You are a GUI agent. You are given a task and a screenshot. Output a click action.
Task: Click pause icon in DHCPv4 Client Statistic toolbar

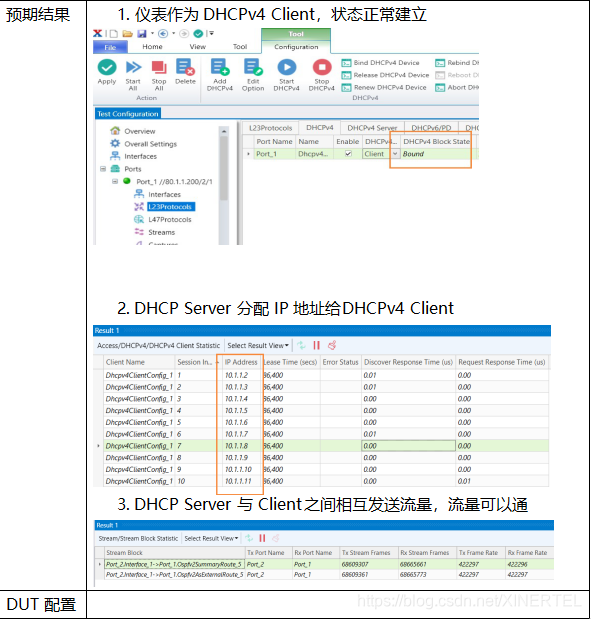click(316, 345)
